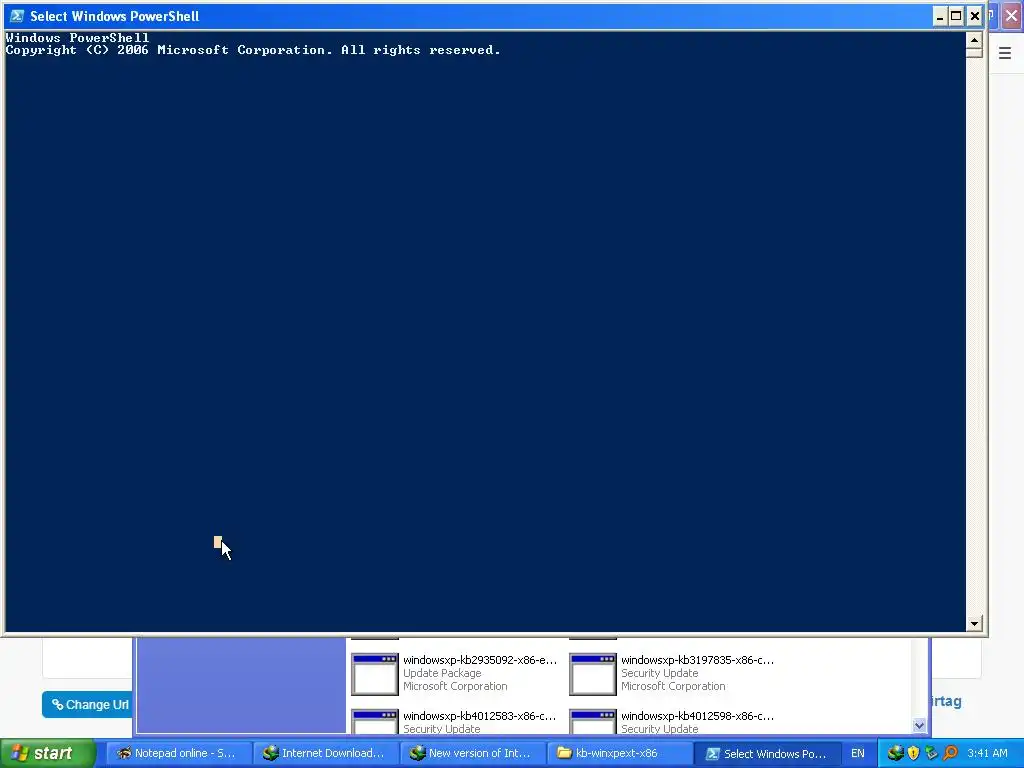
Task: Click the Change Url button
Action: (x=88, y=705)
